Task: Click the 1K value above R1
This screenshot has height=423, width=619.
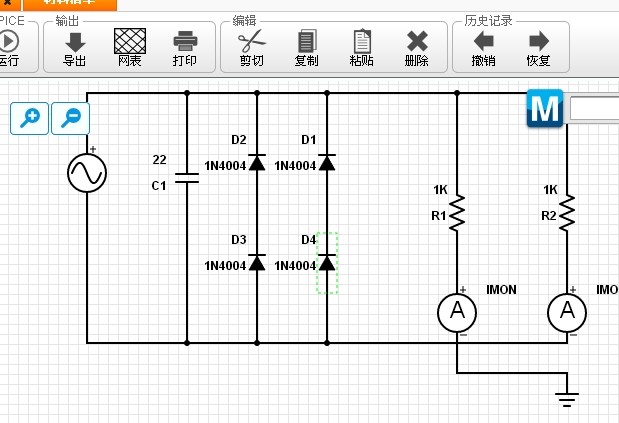Action: 440,190
